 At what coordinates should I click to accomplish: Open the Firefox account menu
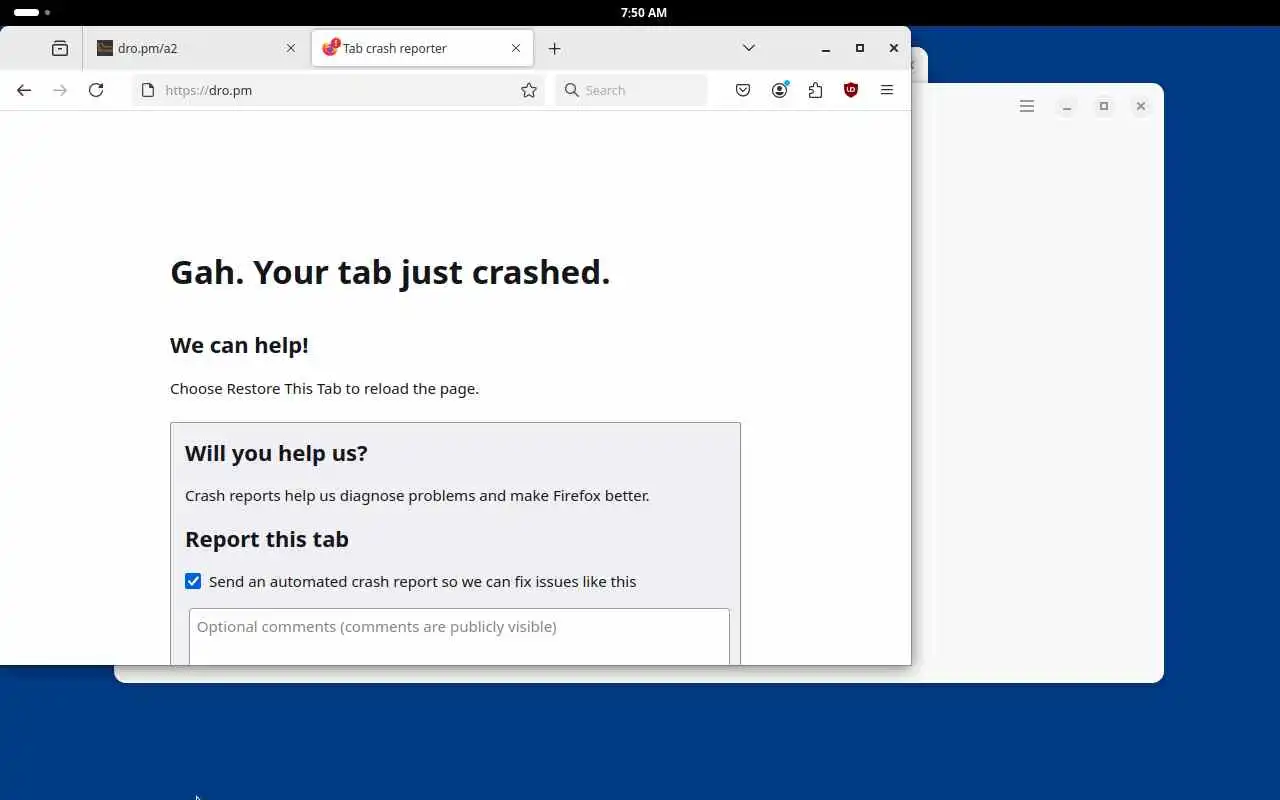click(x=779, y=90)
